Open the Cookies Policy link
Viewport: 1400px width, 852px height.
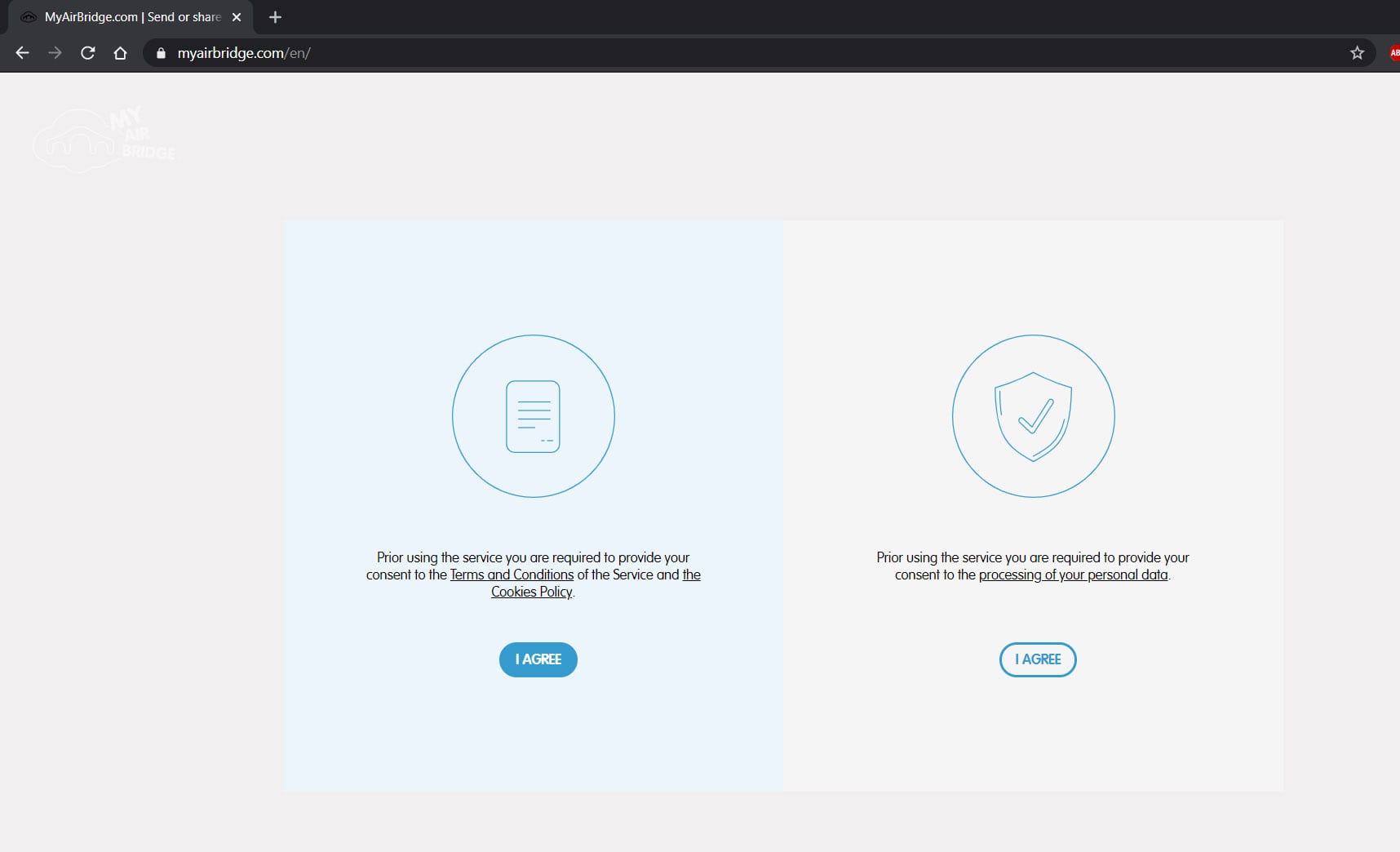click(531, 592)
